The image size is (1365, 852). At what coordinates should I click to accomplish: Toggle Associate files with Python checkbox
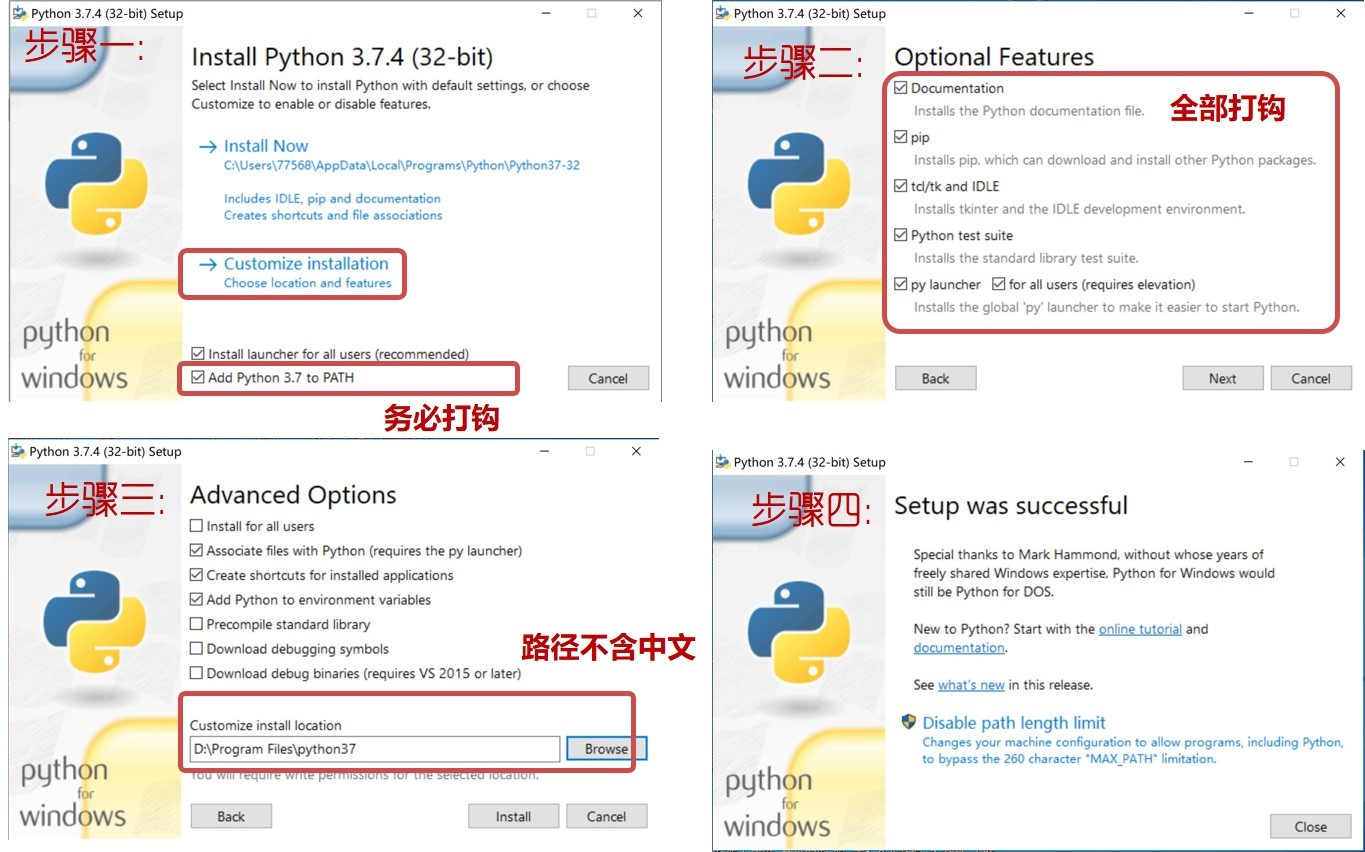pos(196,550)
